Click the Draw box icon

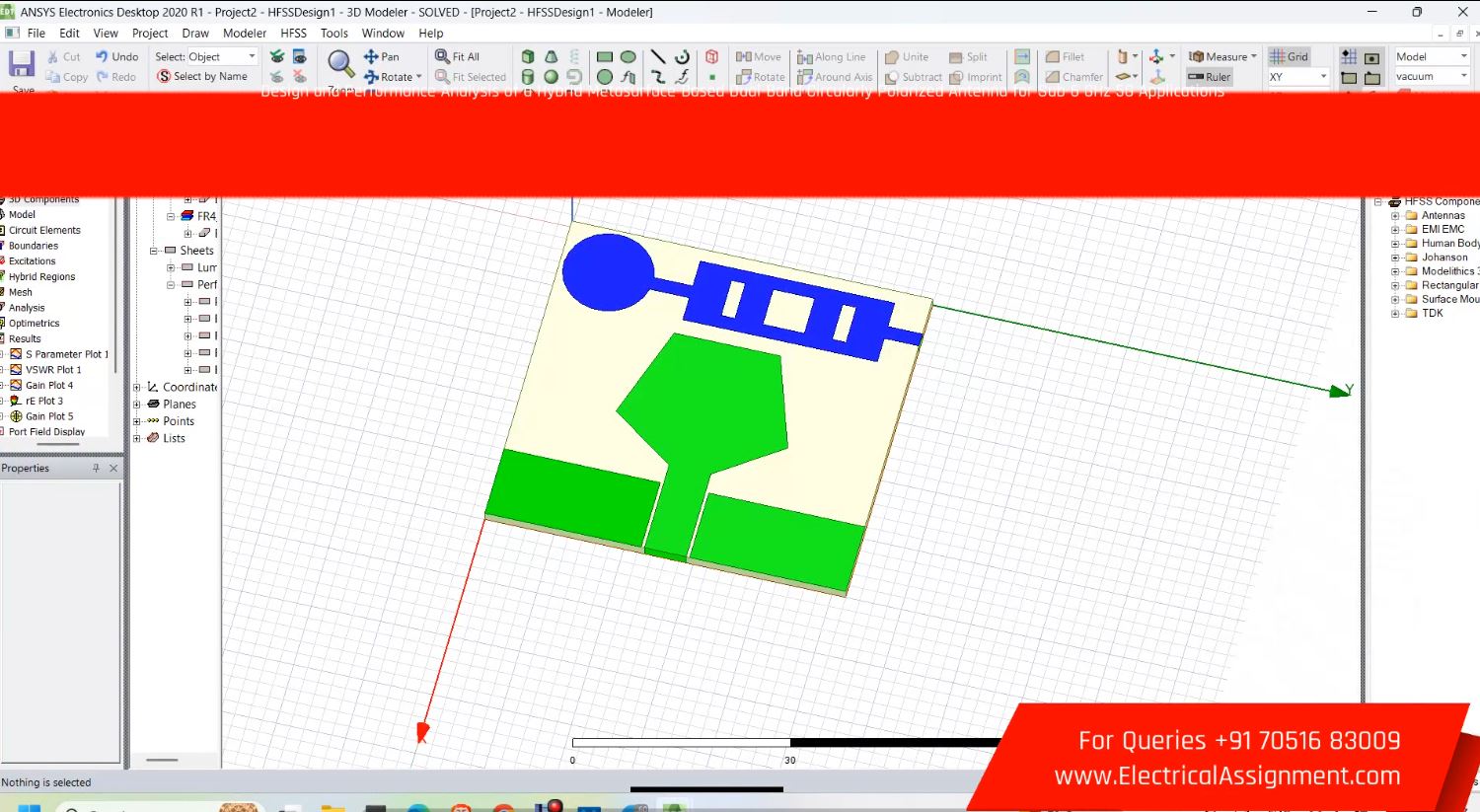528,57
